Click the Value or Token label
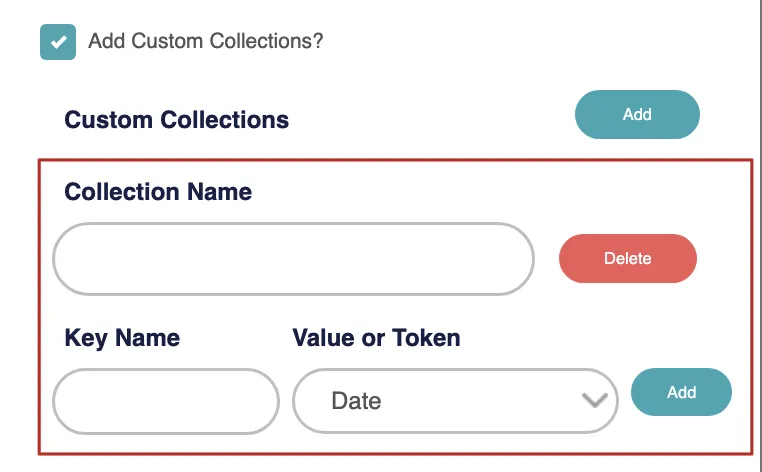762x472 pixels. click(x=376, y=338)
